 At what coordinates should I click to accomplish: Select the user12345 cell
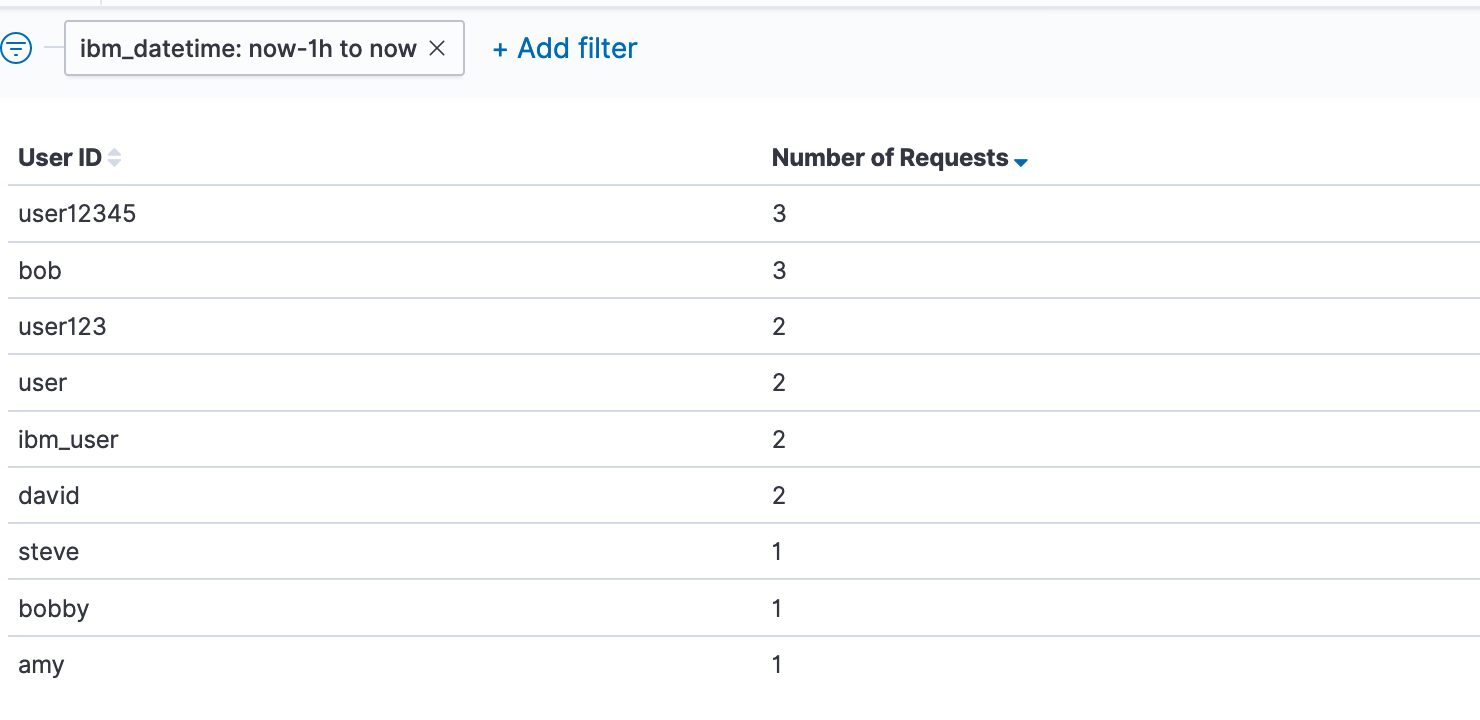pos(77,214)
